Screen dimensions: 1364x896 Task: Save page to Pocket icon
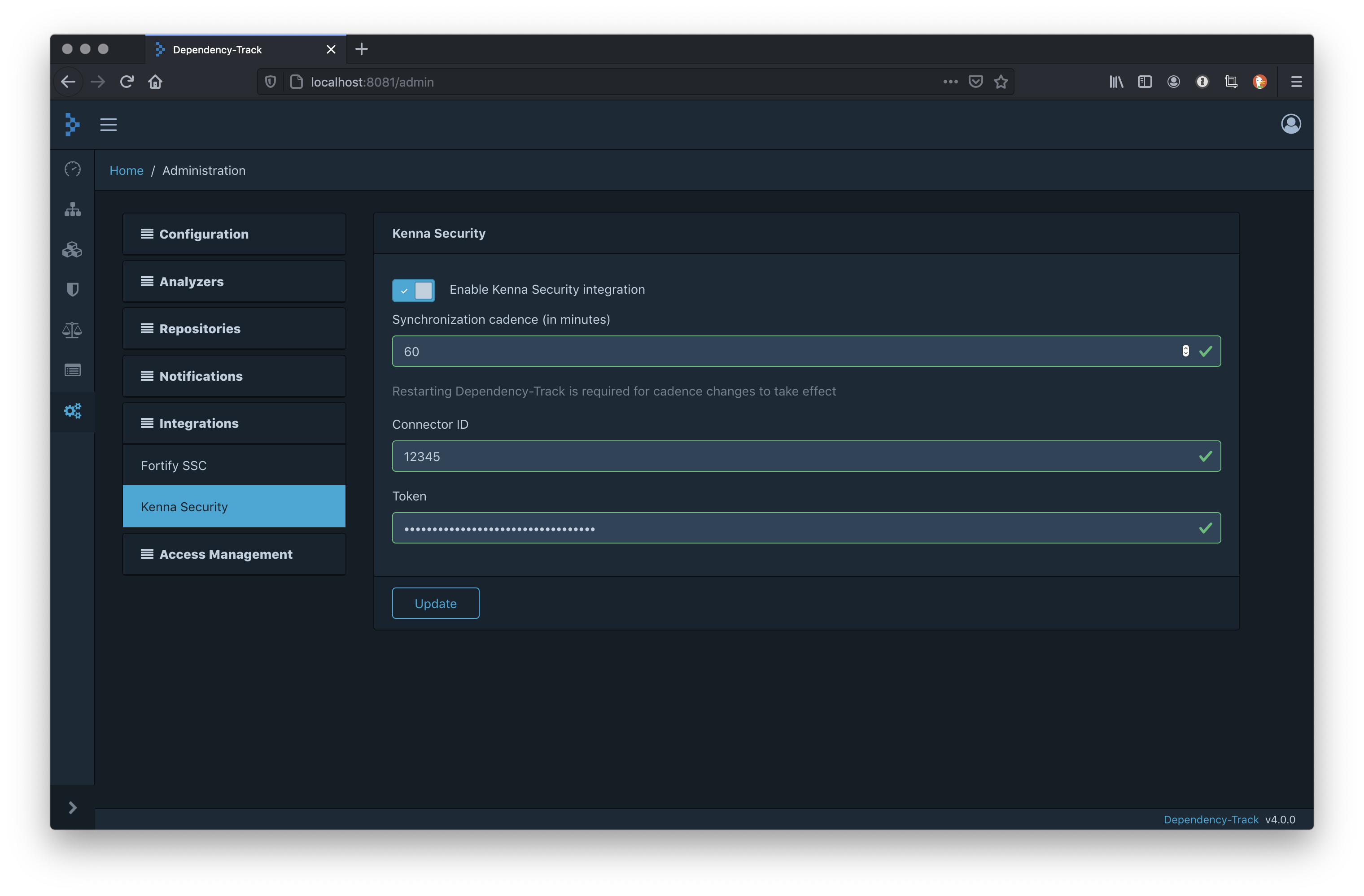tap(975, 82)
